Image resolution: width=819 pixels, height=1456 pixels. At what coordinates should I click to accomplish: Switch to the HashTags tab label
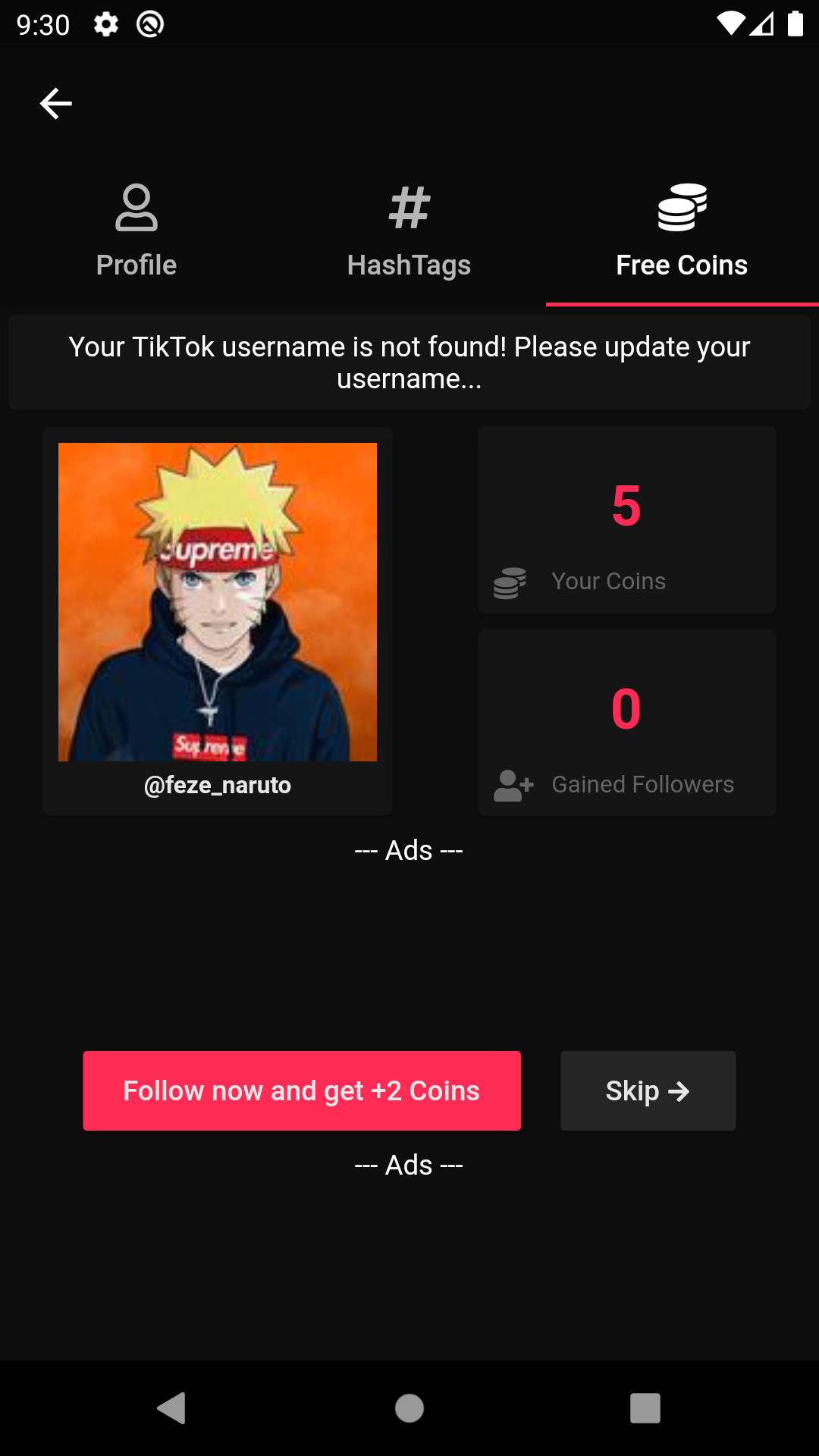coord(409,265)
